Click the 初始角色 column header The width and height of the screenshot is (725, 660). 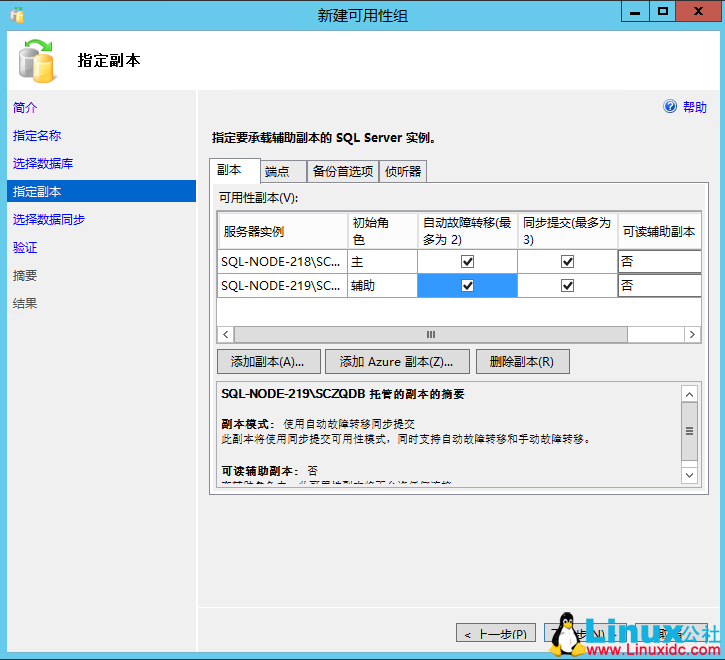(382, 231)
